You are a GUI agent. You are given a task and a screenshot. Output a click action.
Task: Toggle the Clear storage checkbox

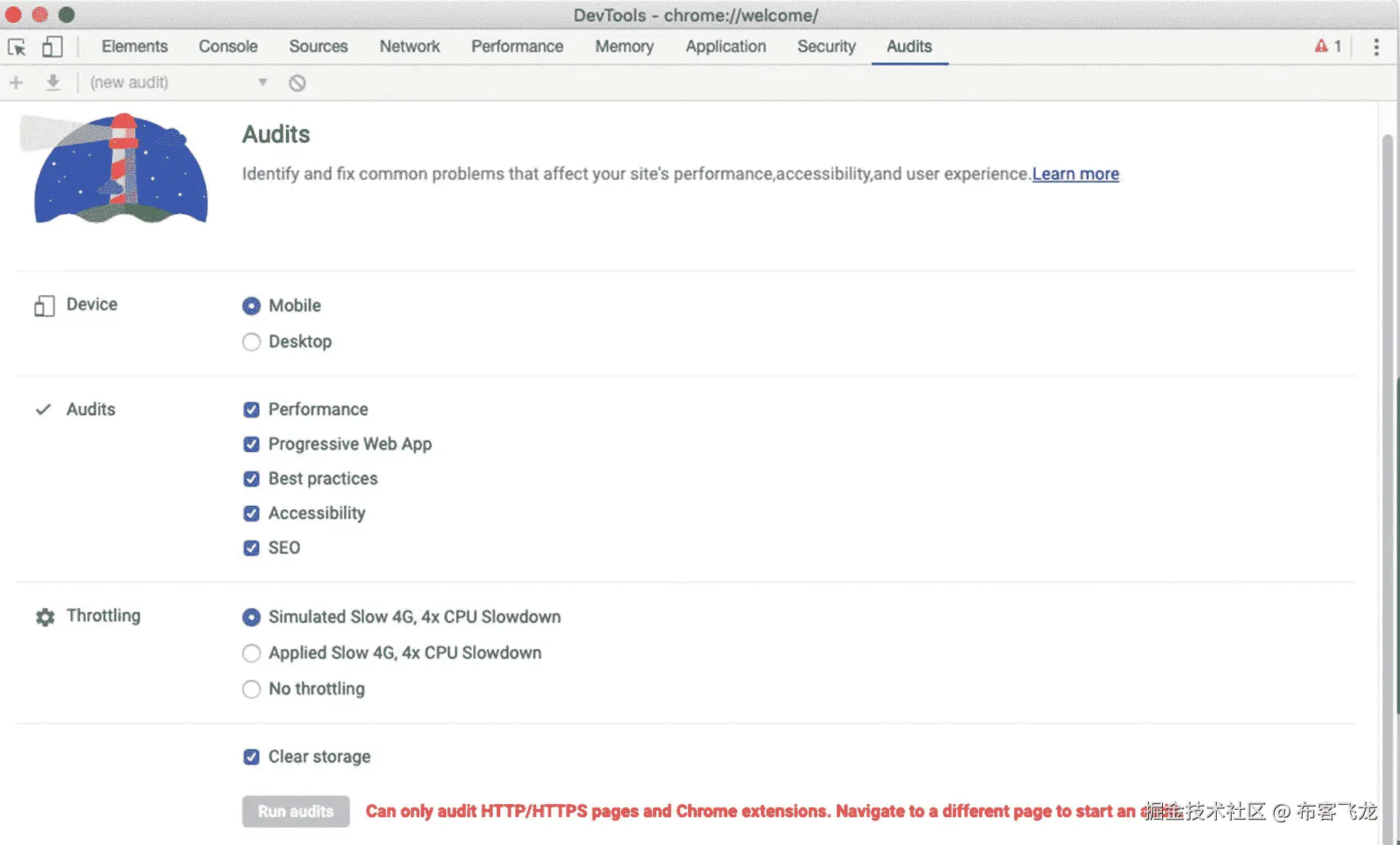tap(252, 757)
